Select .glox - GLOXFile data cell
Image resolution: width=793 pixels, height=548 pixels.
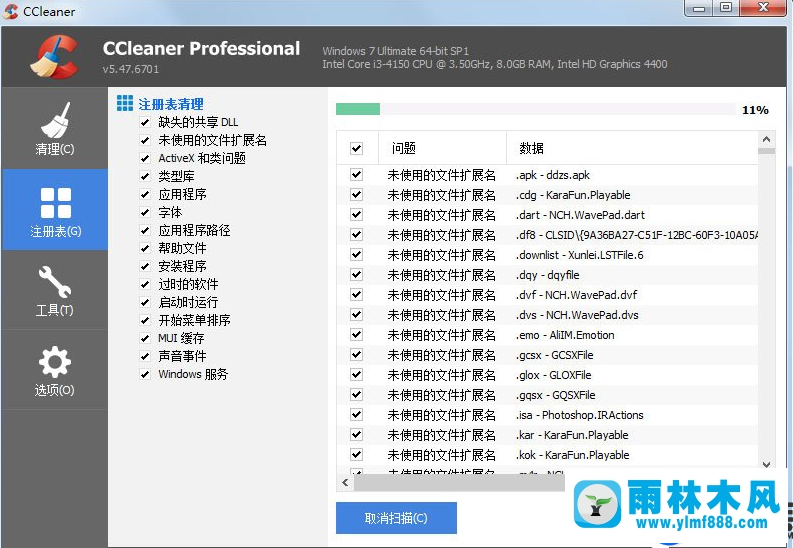[x=553, y=375]
